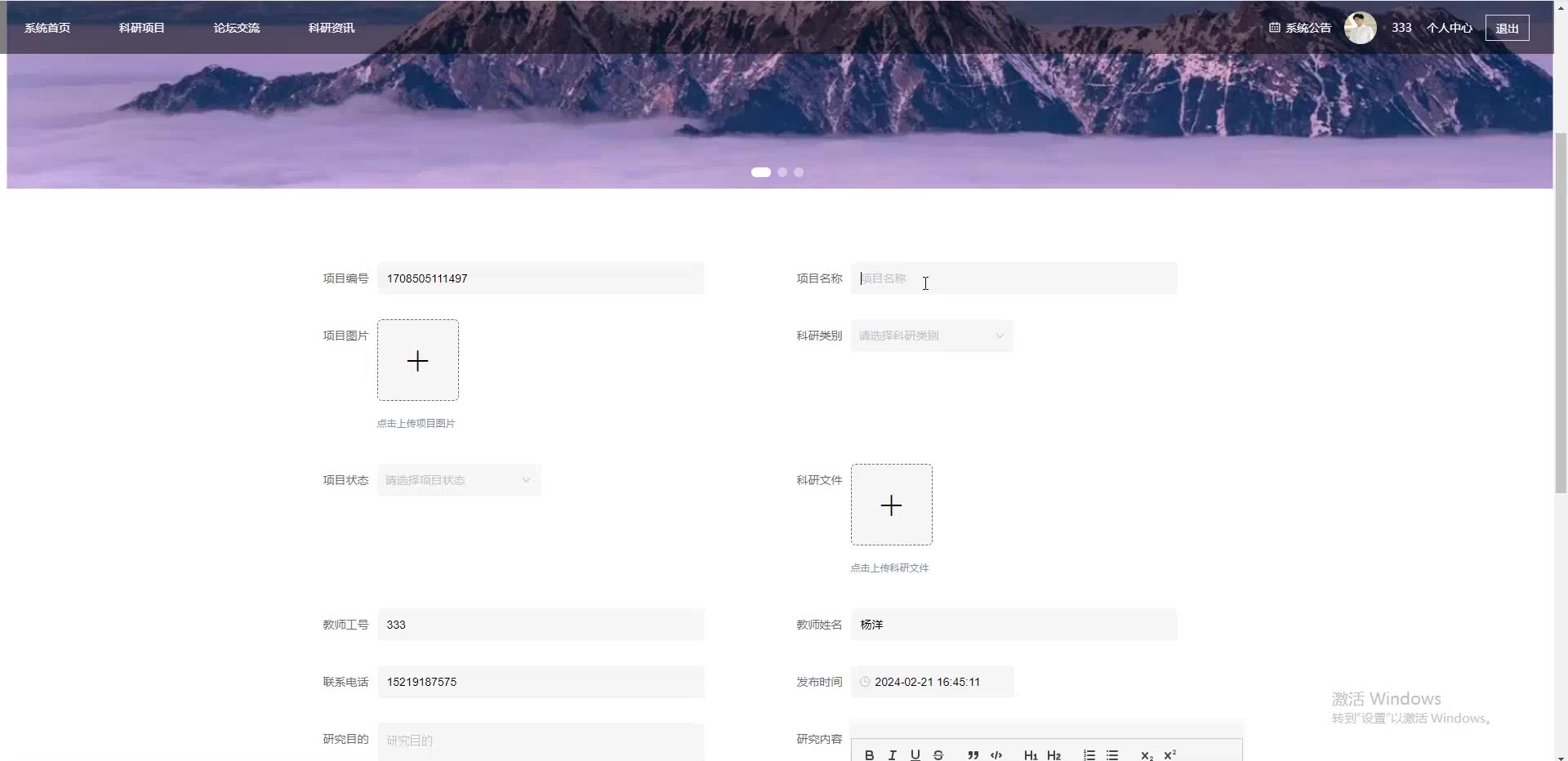Image resolution: width=1568 pixels, height=761 pixels.
Task: Insert an ordered numbered list
Action: [x=1089, y=755]
